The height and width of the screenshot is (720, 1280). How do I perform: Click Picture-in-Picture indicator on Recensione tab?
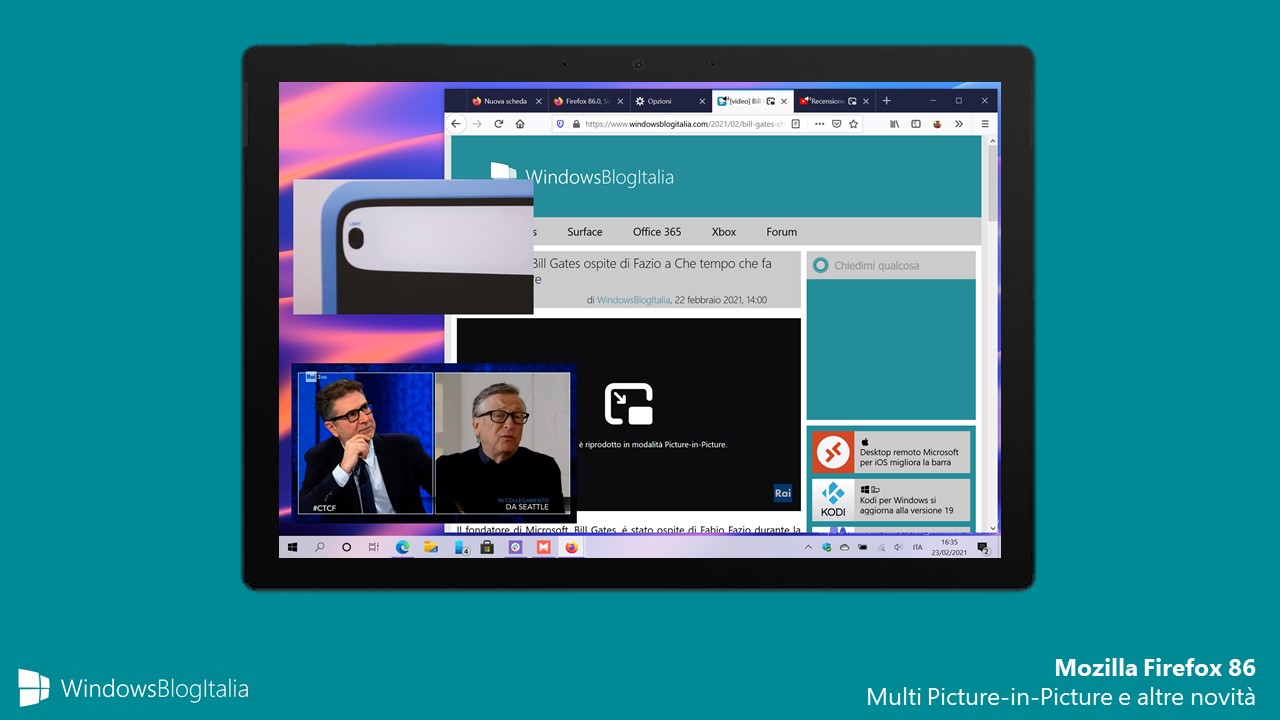pos(852,101)
